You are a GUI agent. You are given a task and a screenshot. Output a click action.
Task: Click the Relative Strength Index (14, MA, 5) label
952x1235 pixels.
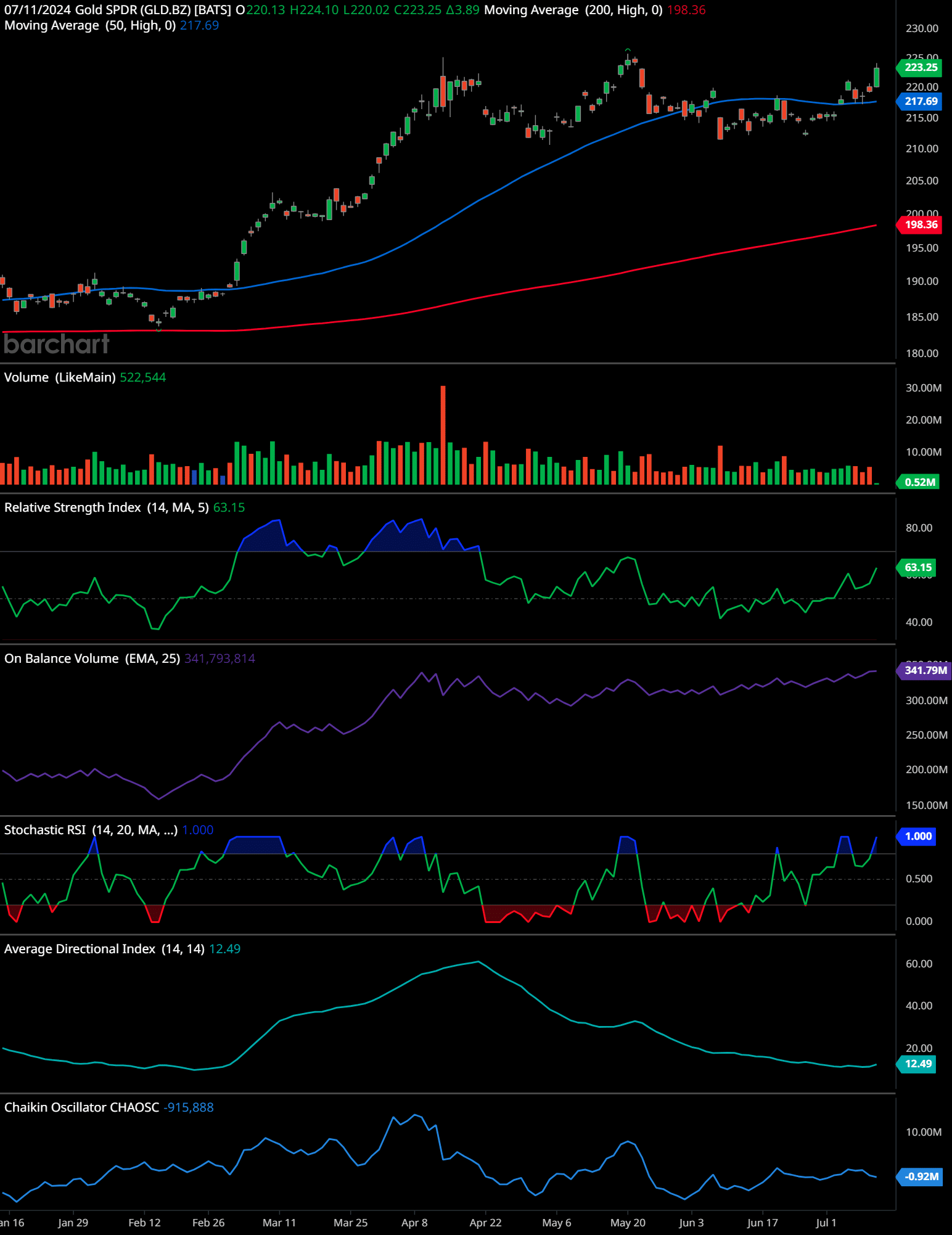[x=107, y=507]
